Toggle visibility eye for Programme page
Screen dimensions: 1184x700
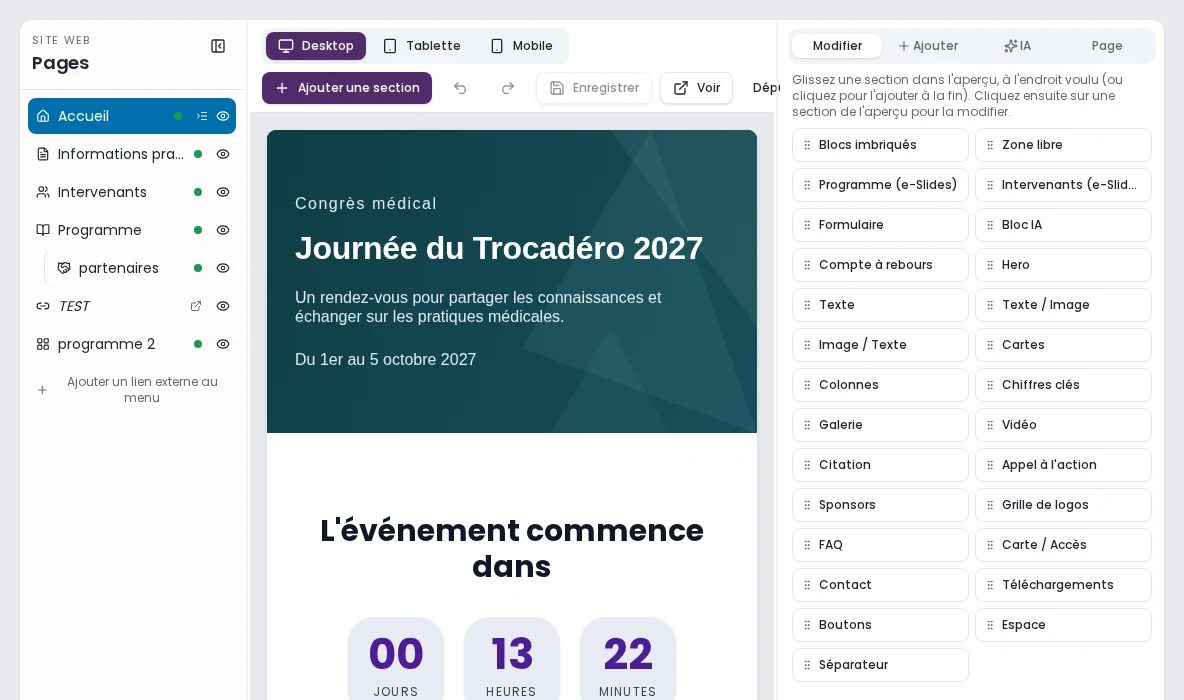pyautogui.click(x=223, y=230)
